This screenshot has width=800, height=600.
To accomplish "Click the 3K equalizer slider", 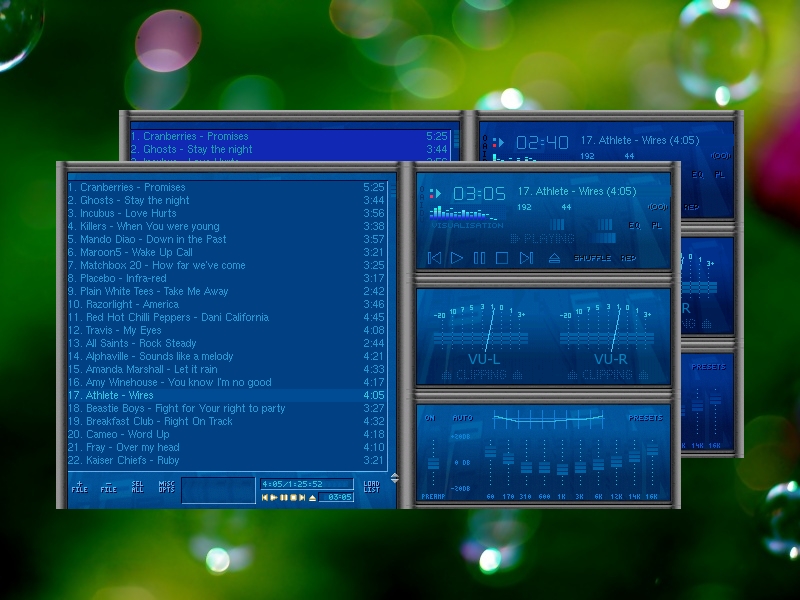I will point(580,467).
